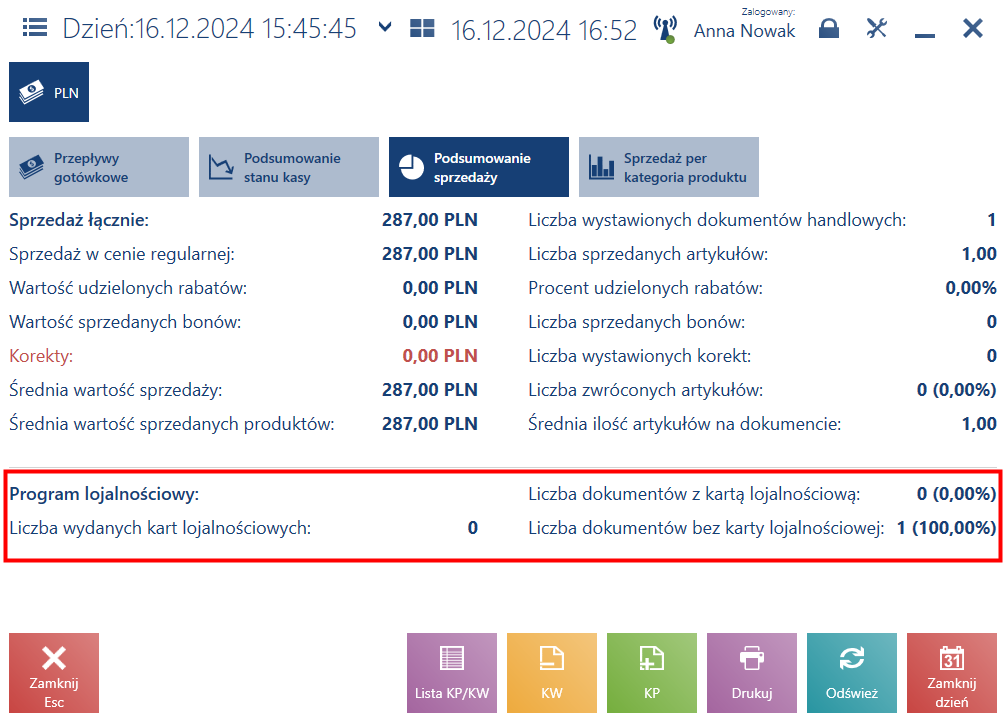The height and width of the screenshot is (723, 1005).
Task: Select Podsumowanie sprzedaży tab
Action: point(479,167)
